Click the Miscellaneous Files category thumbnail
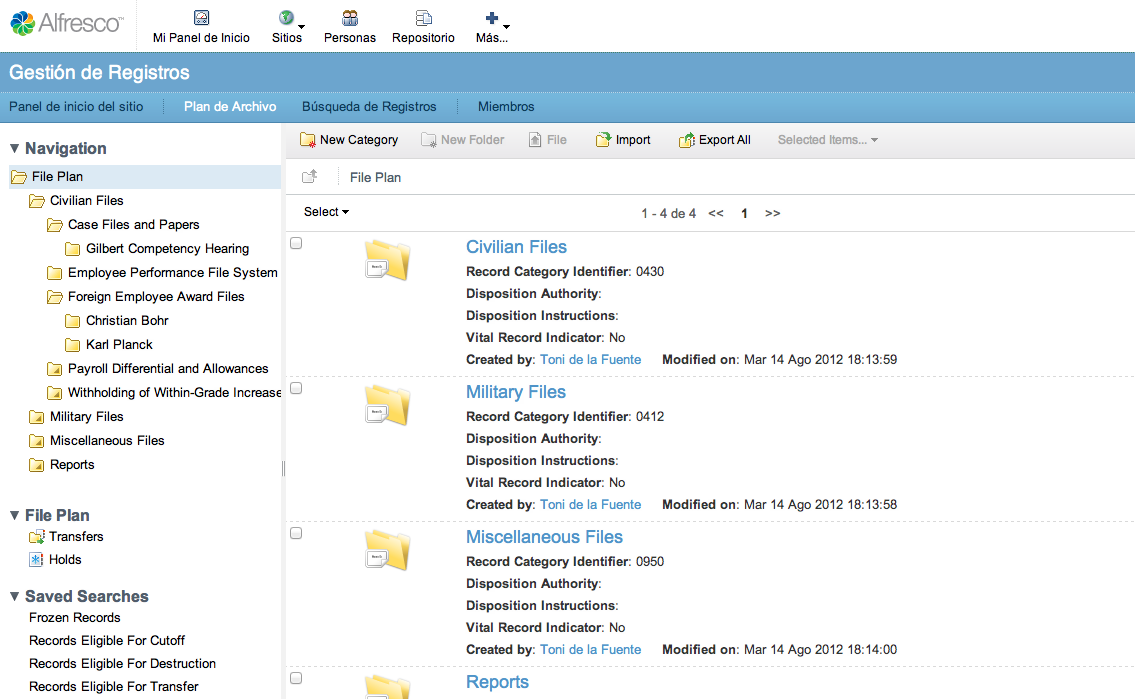1135x699 pixels. [x=387, y=550]
